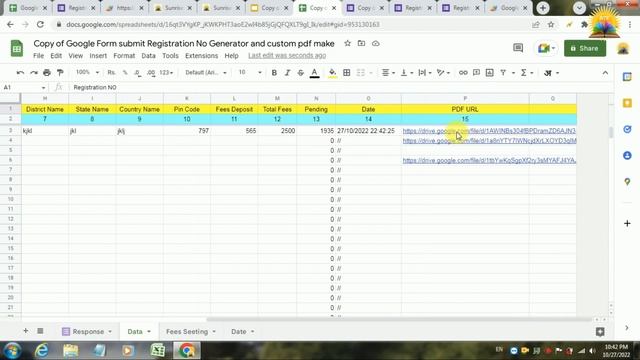
Task: Open the Format menu
Action: point(124,56)
